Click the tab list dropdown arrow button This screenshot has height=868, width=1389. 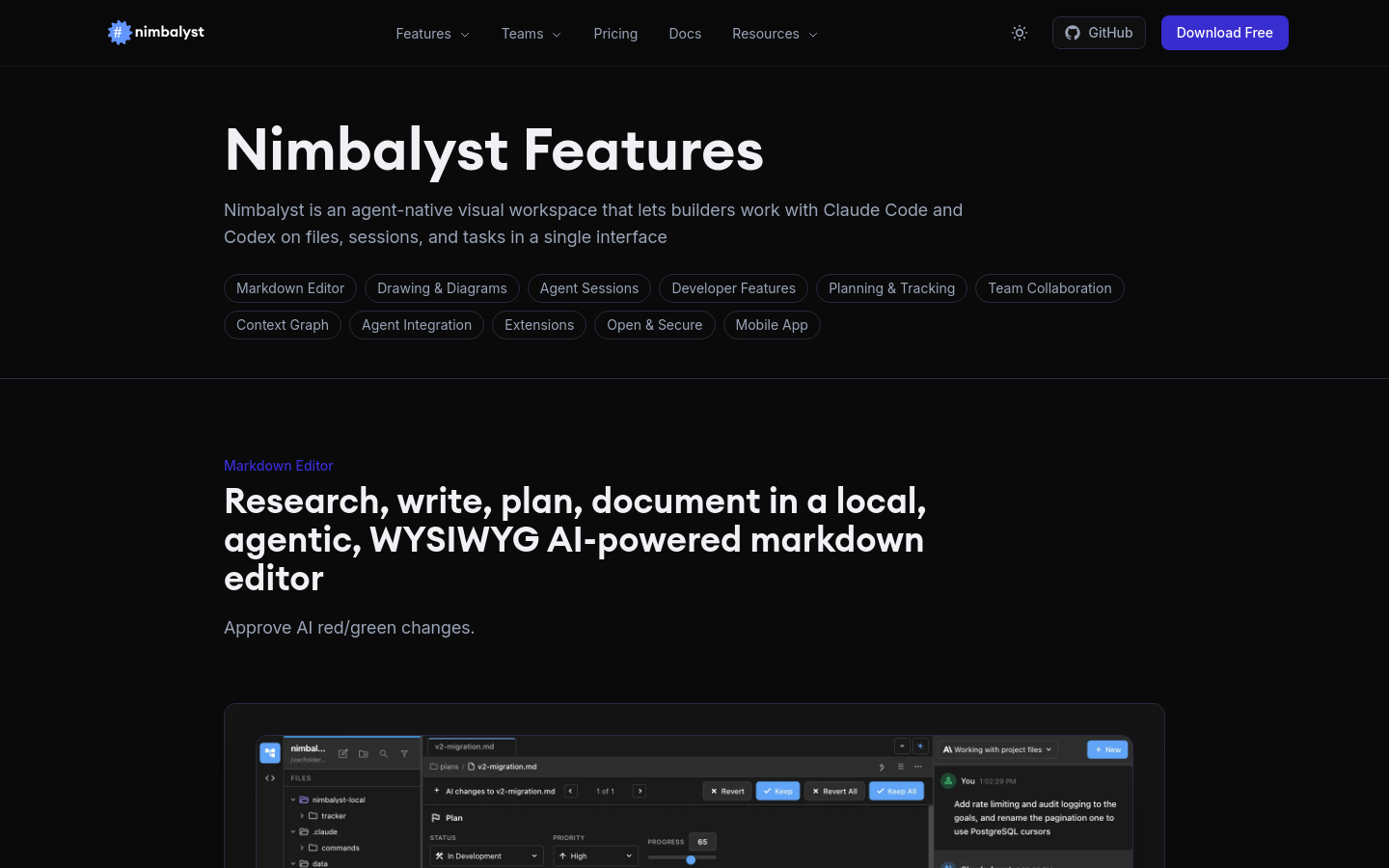tap(902, 746)
